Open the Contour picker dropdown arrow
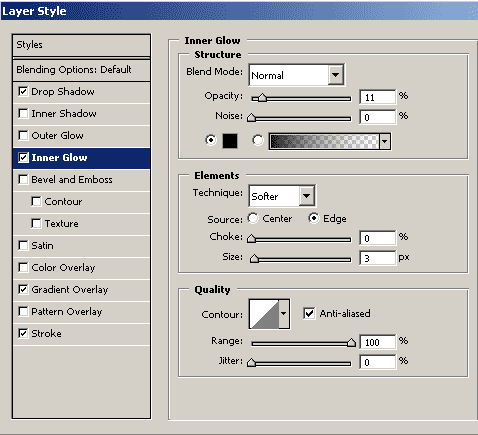This screenshot has width=478, height=435. 284,314
